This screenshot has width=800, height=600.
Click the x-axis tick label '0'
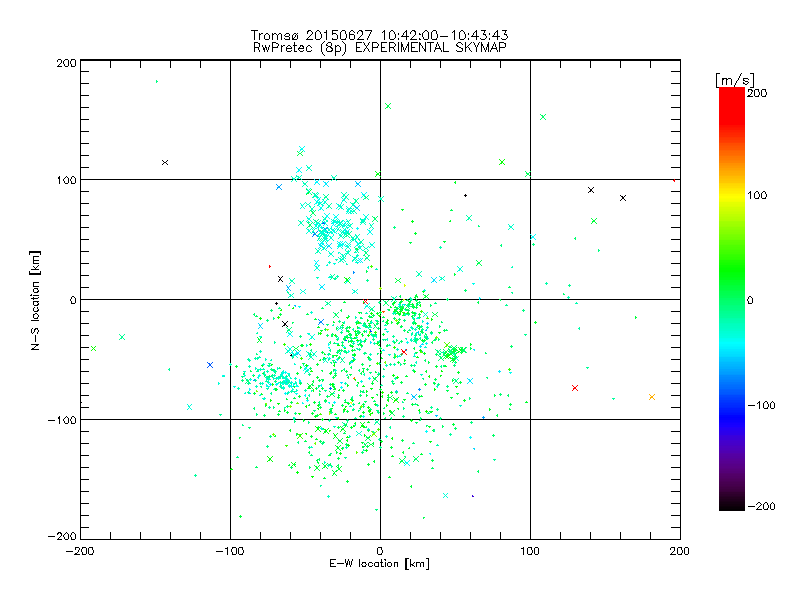point(380,551)
